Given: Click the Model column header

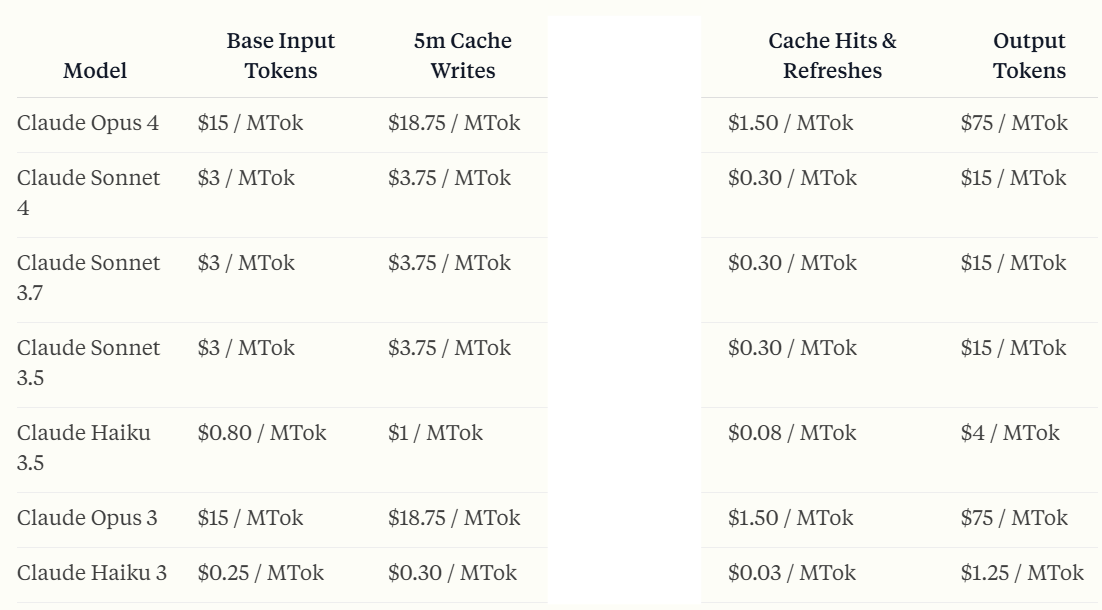Looking at the screenshot, I should point(95,71).
